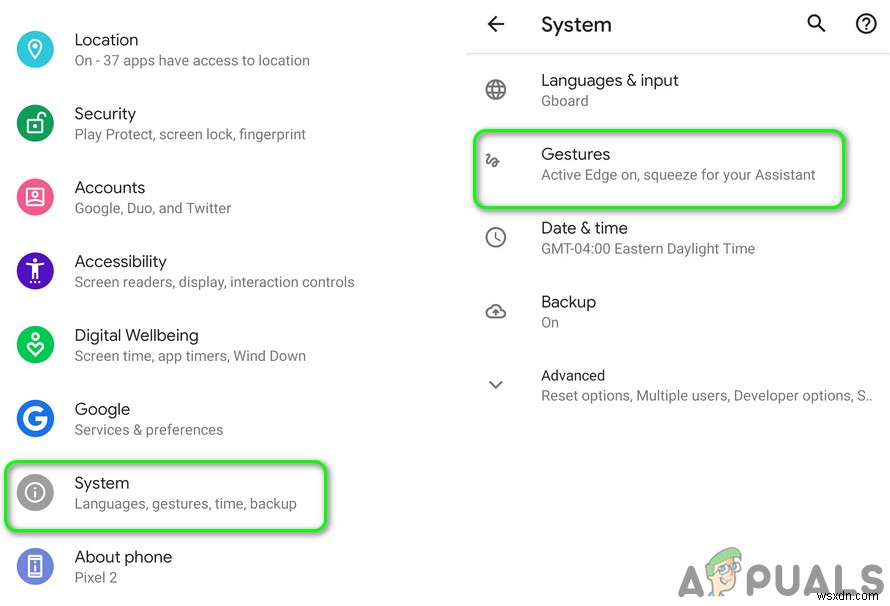This screenshot has width=890, height=606.
Task: Tap the Location pin icon
Action: pyautogui.click(x=35, y=50)
